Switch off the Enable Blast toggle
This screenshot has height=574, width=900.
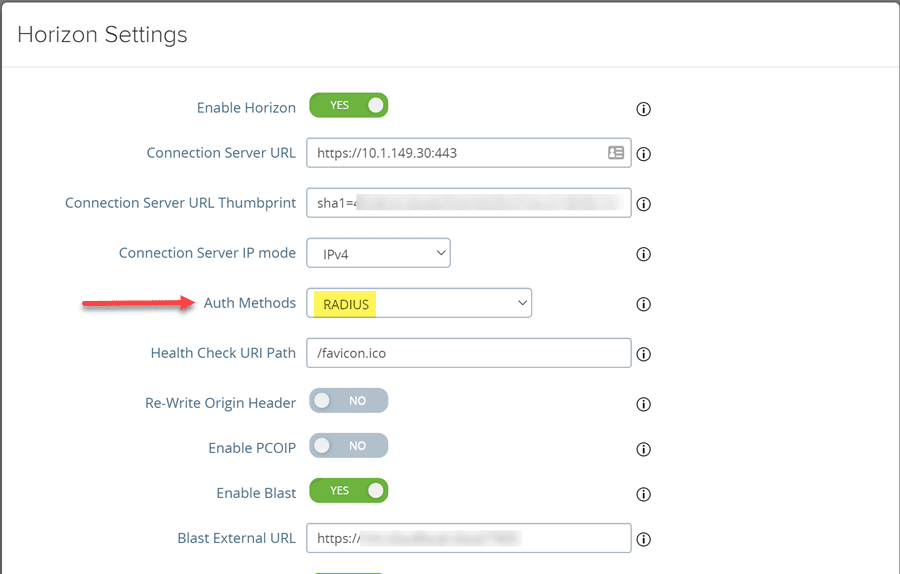click(348, 491)
